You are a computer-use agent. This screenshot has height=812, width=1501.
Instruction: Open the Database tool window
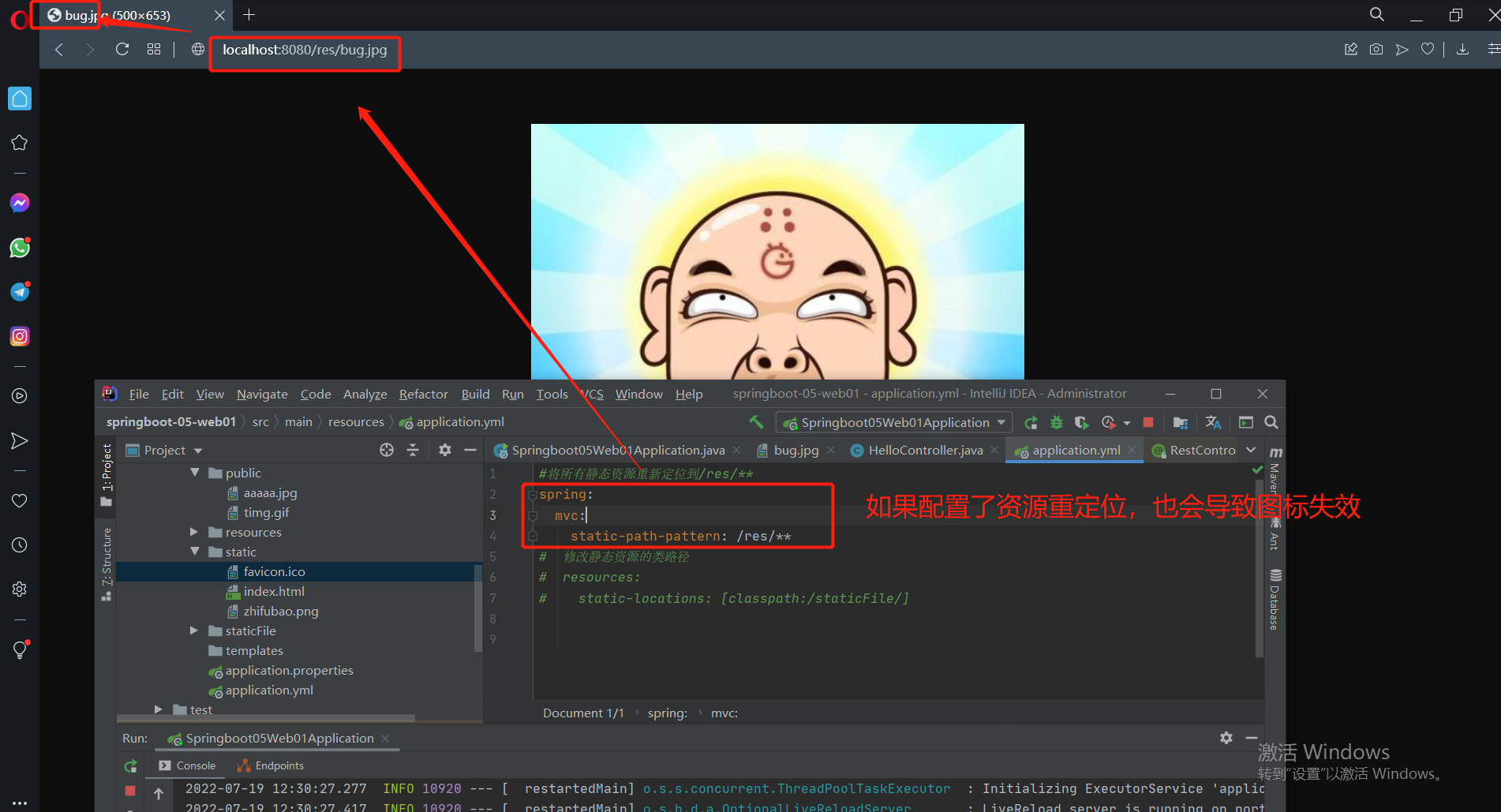click(1275, 600)
